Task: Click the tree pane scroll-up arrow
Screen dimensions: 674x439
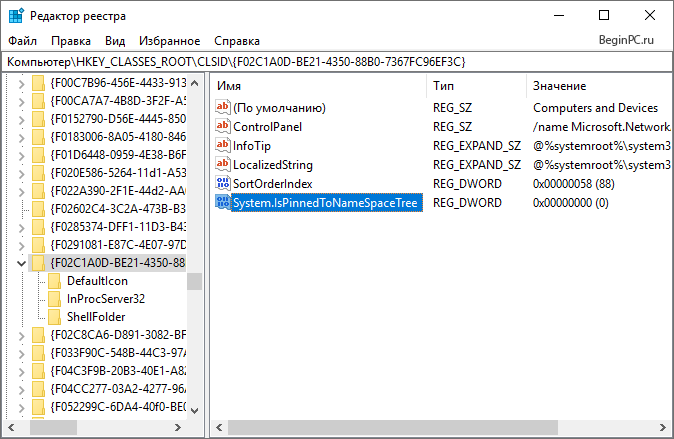Action: click(194, 83)
